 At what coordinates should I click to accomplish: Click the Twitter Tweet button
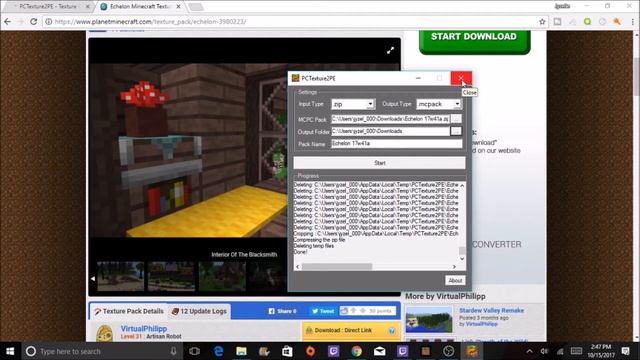coord(323,311)
